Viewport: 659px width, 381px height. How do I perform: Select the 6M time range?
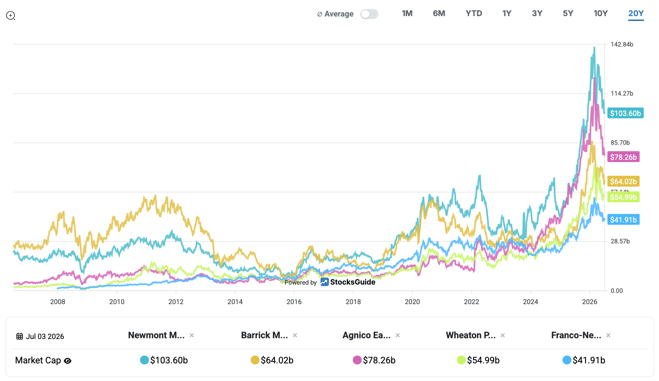[x=439, y=13]
